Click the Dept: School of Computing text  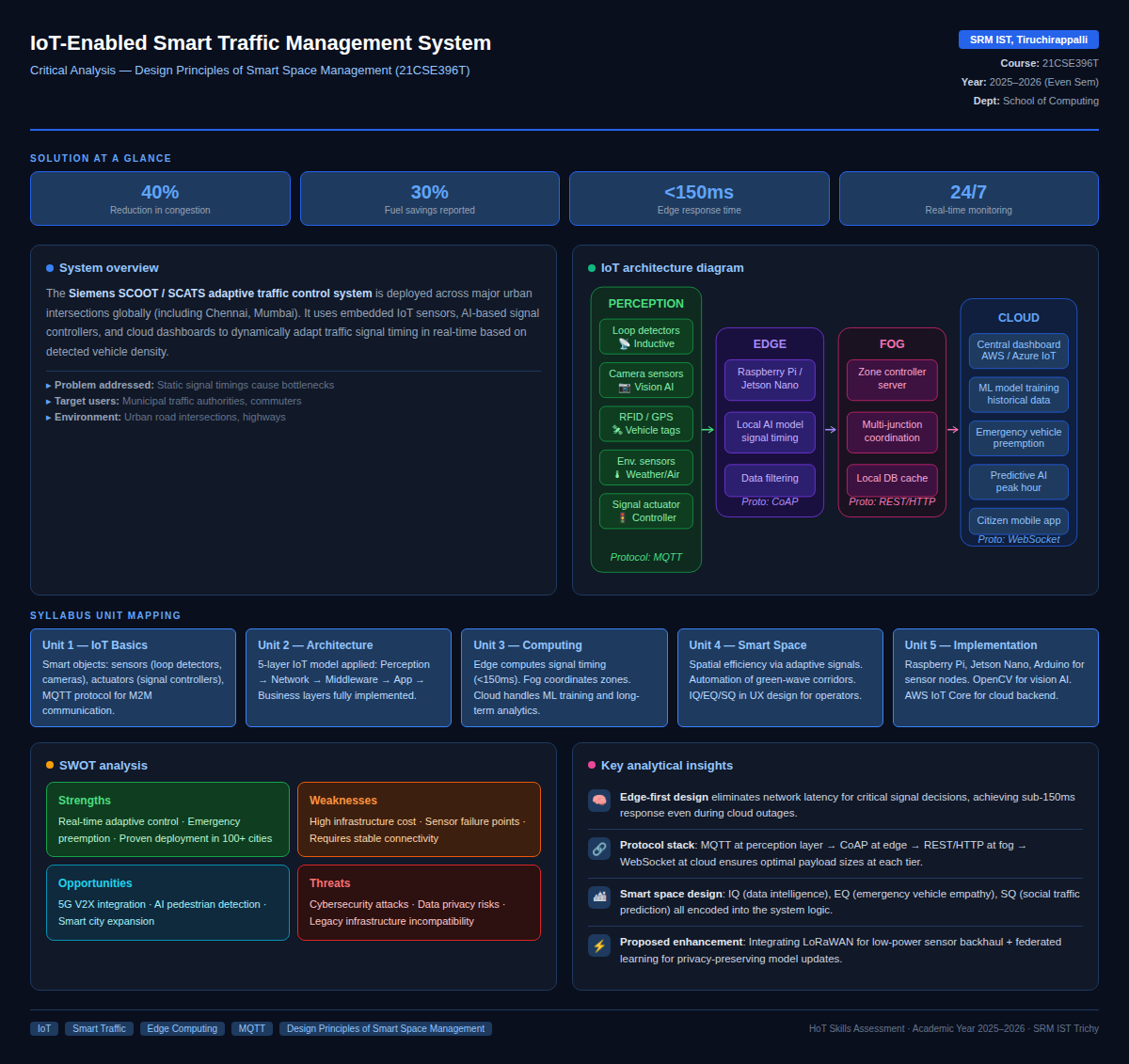click(1036, 101)
